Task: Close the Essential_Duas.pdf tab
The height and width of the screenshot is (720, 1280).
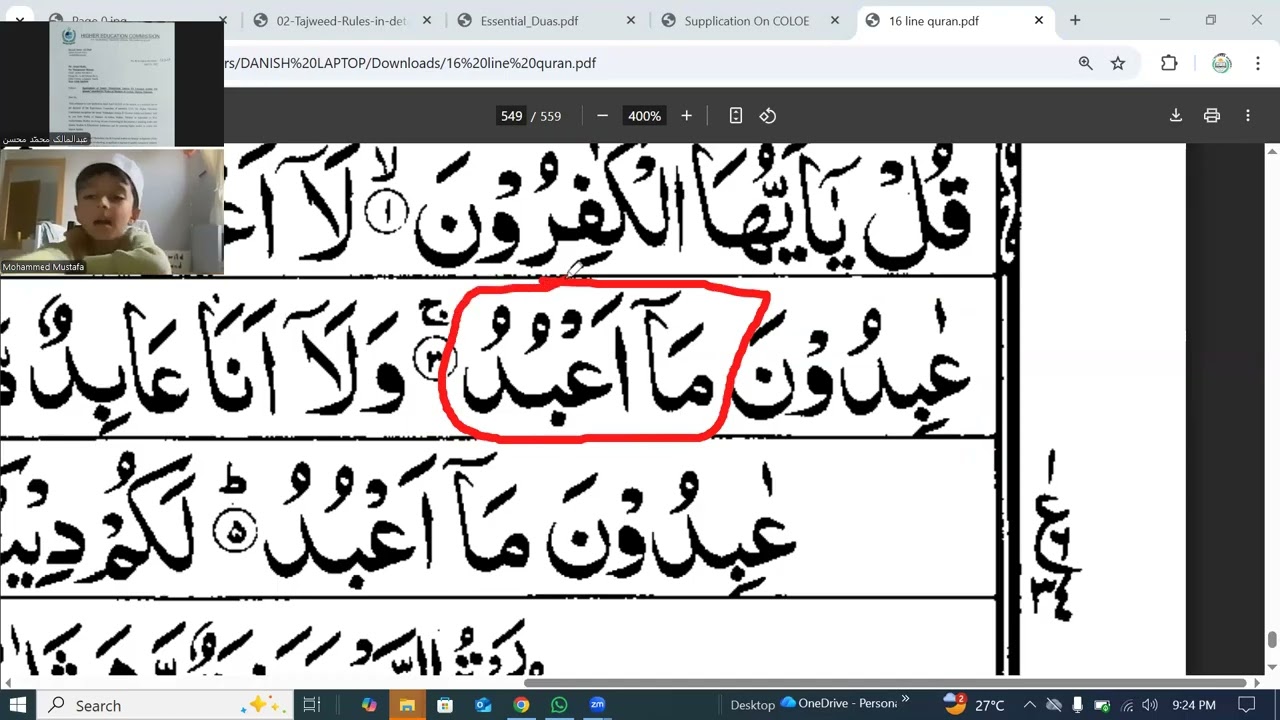Action: click(631, 21)
